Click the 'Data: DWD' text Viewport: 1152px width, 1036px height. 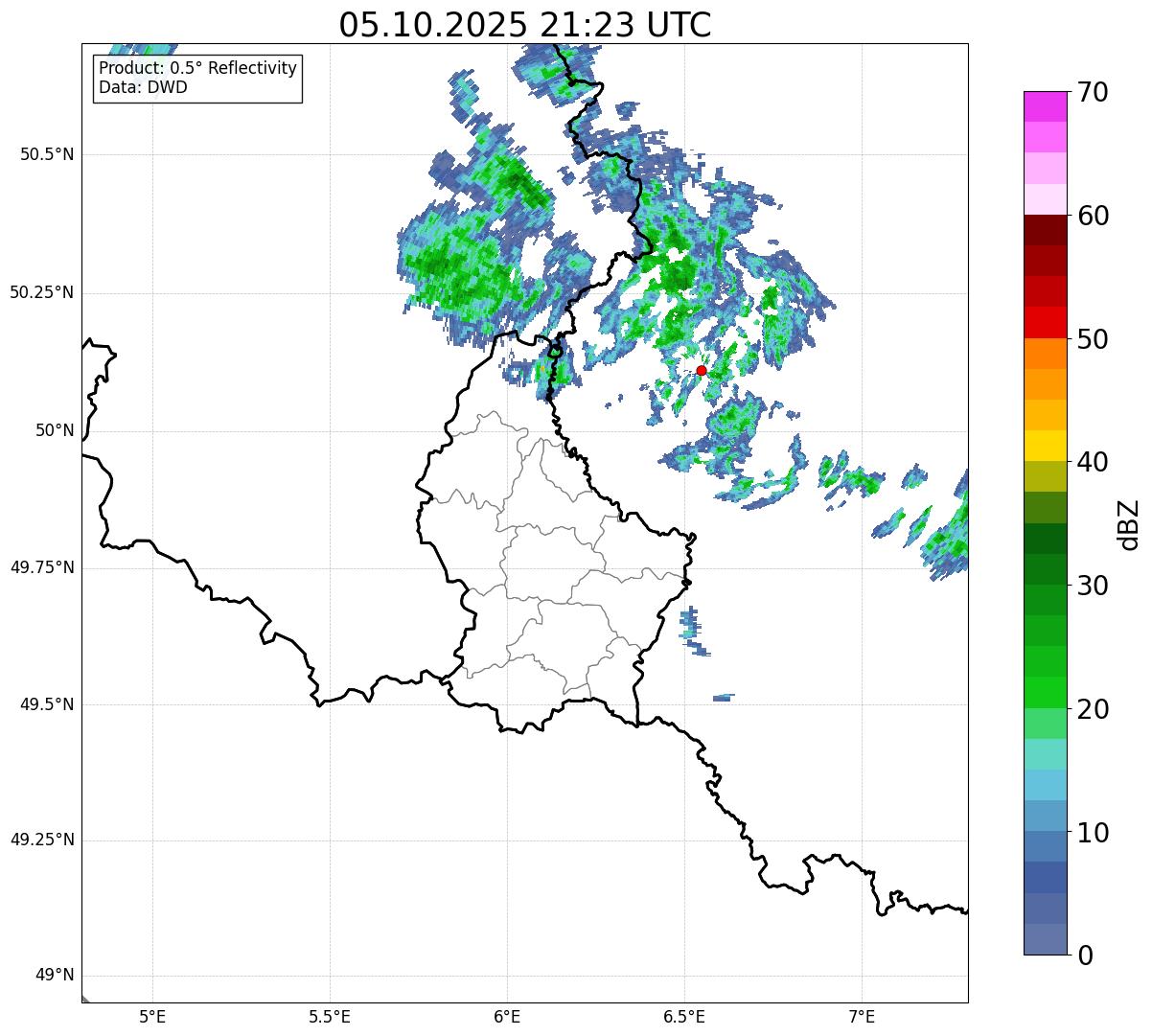[143, 87]
